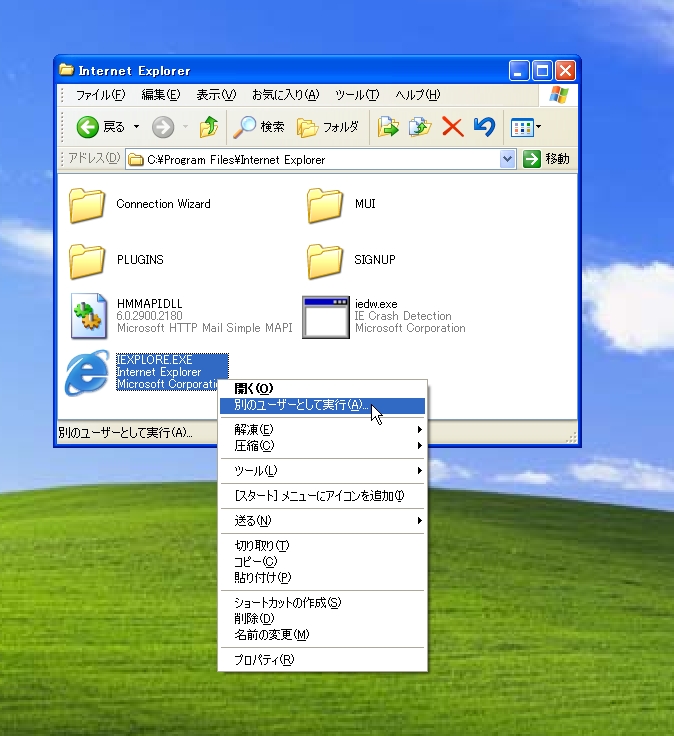The height and width of the screenshot is (736, 674).
Task: Minimize the Internet Explorer folder window
Action: [519, 71]
